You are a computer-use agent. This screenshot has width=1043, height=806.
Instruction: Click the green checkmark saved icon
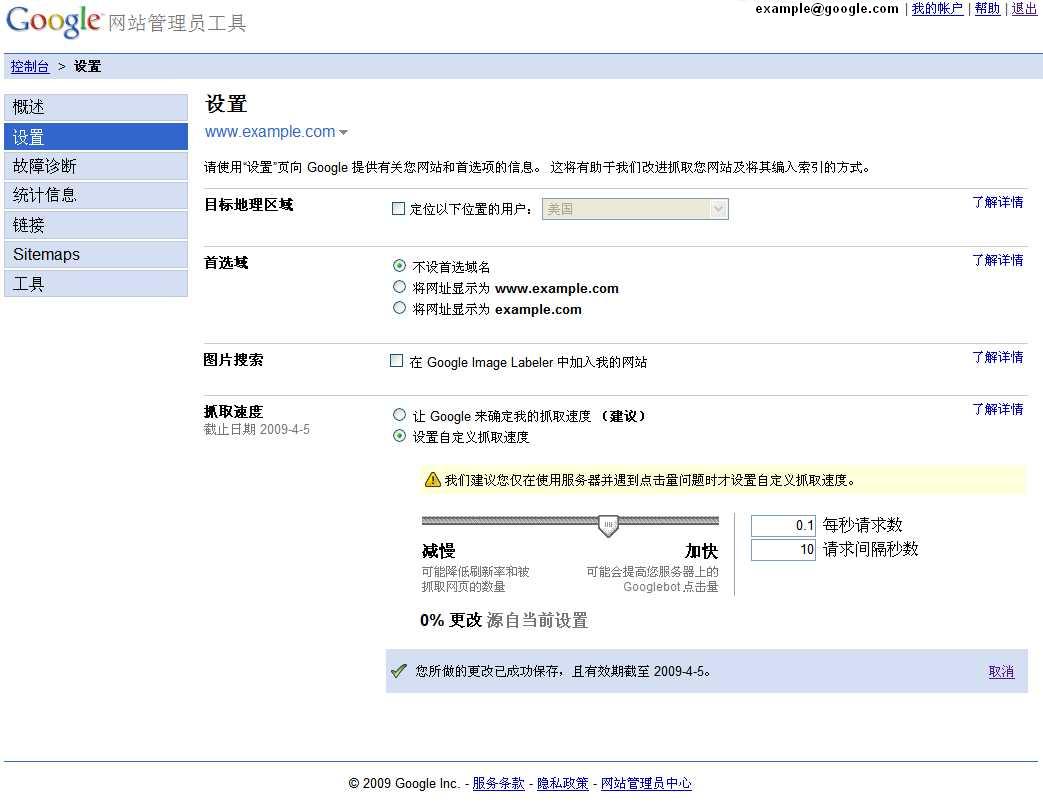point(399,671)
